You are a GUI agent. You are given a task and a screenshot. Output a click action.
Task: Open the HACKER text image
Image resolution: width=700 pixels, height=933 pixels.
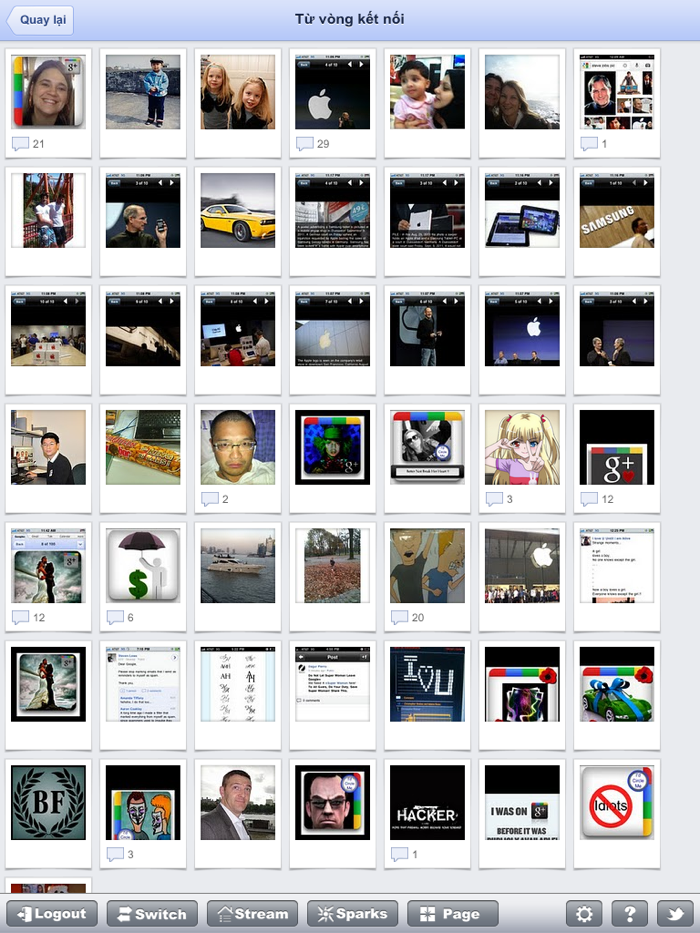427,802
